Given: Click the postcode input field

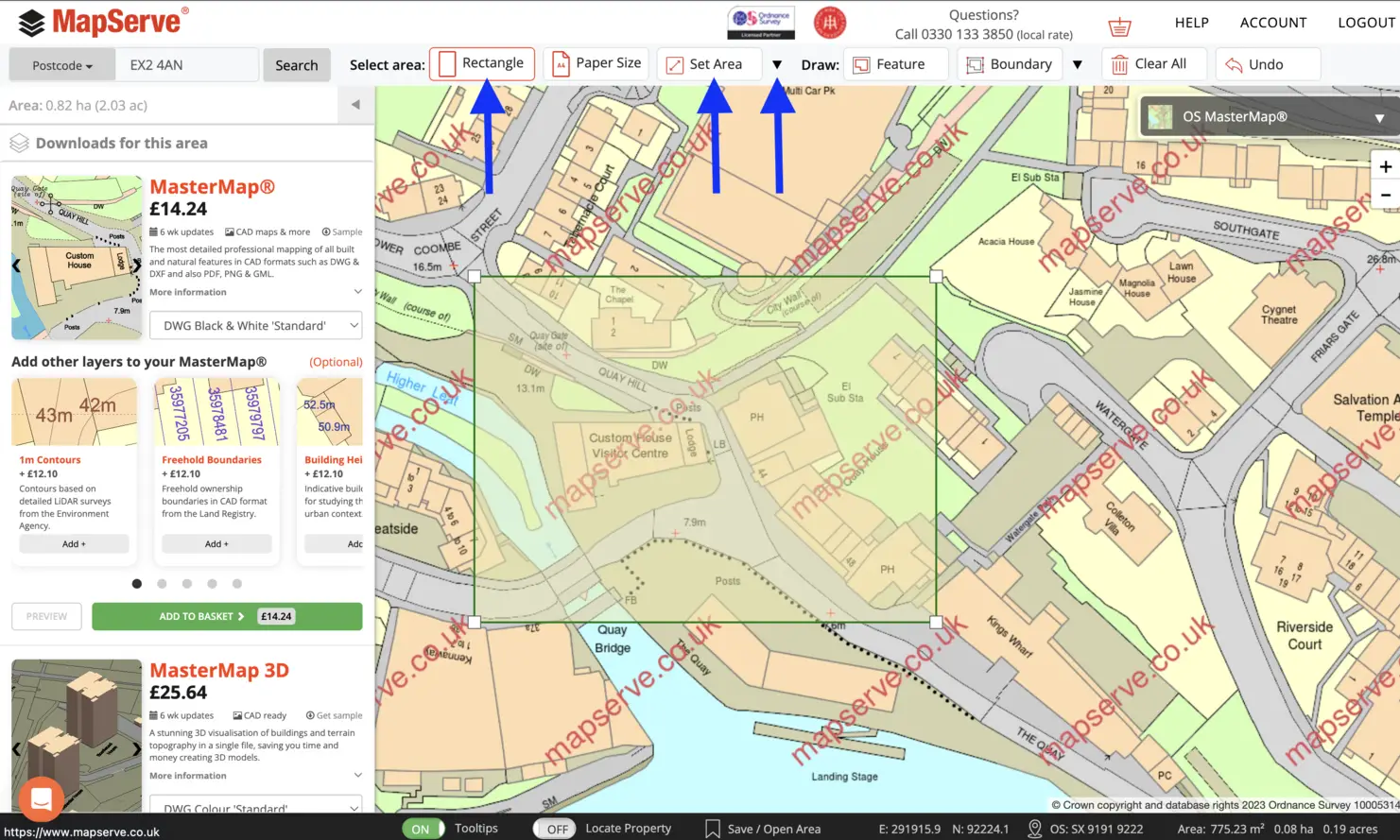Looking at the screenshot, I should [187, 65].
